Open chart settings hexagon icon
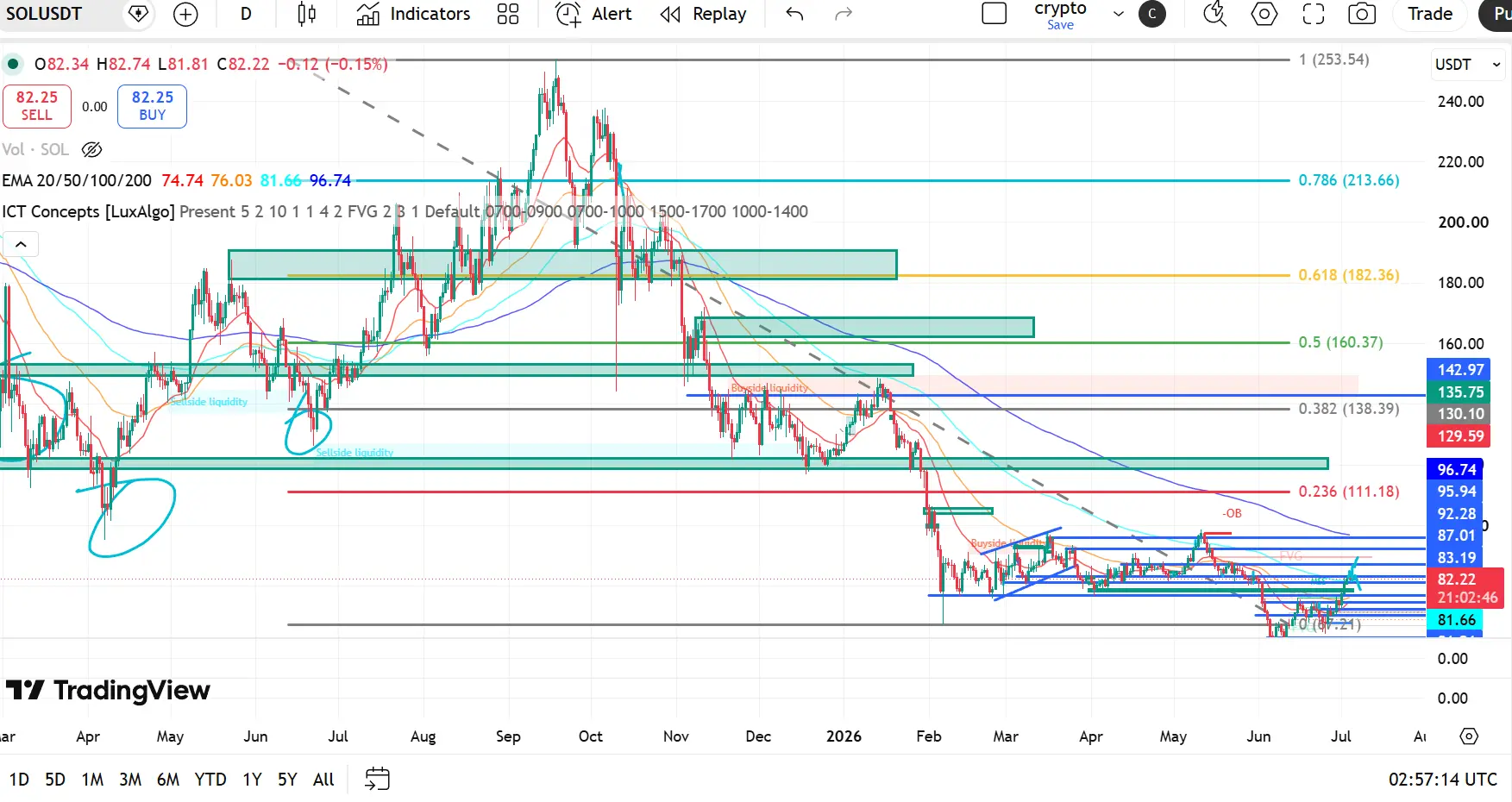This screenshot has width=1512, height=802. [x=1264, y=14]
